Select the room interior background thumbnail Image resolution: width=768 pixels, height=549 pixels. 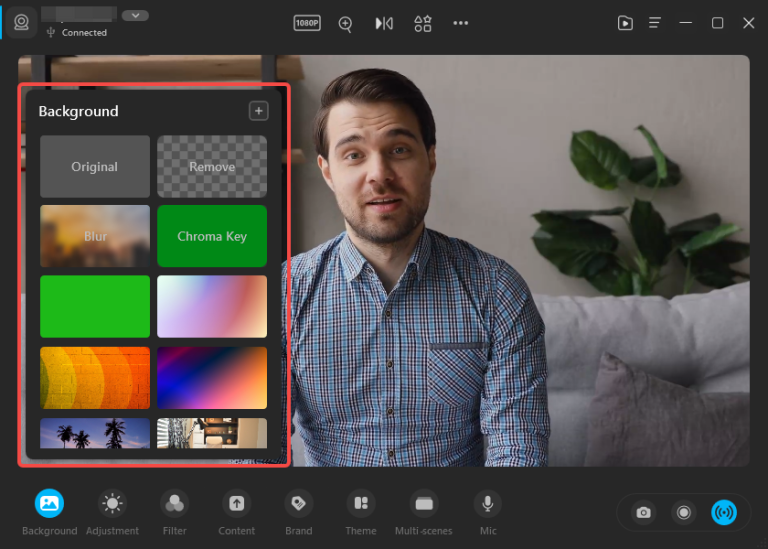point(212,433)
